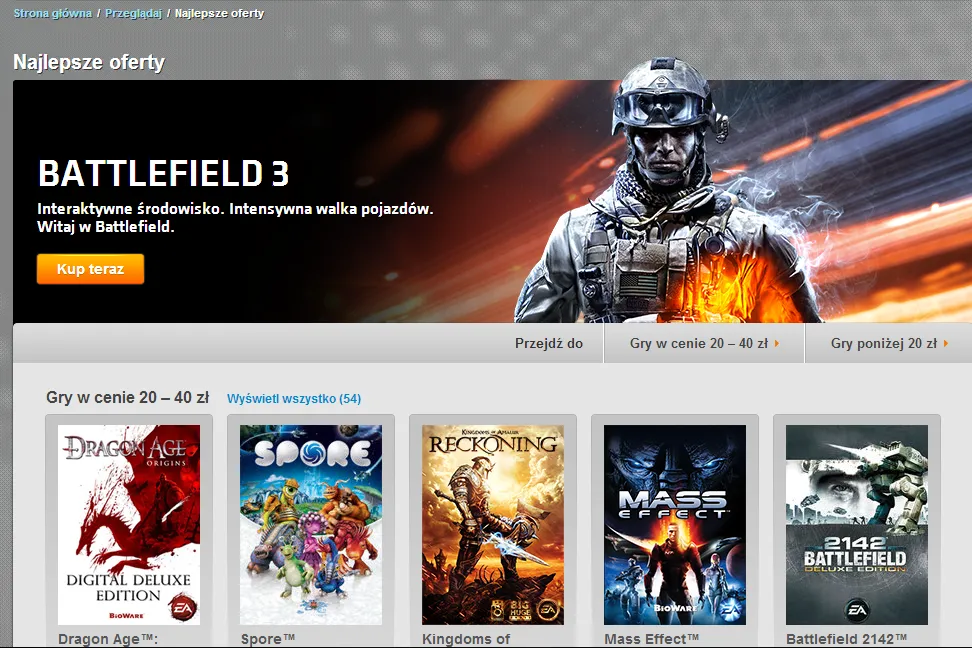The image size is (972, 648).
Task: Open Wyświetl wszystko (54) link
Action: [294, 399]
